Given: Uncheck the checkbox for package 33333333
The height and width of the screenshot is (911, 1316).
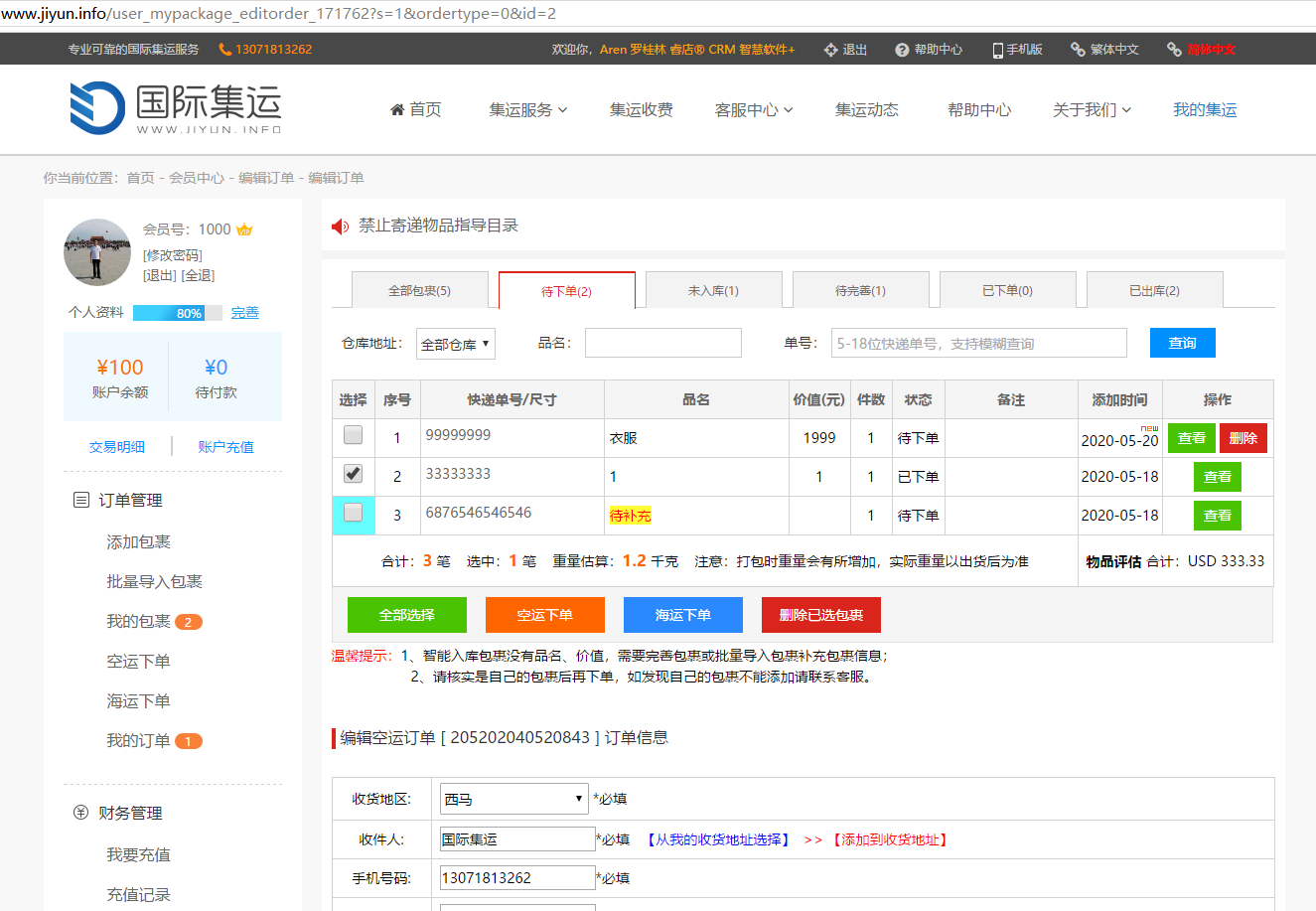Looking at the screenshot, I should point(353,474).
